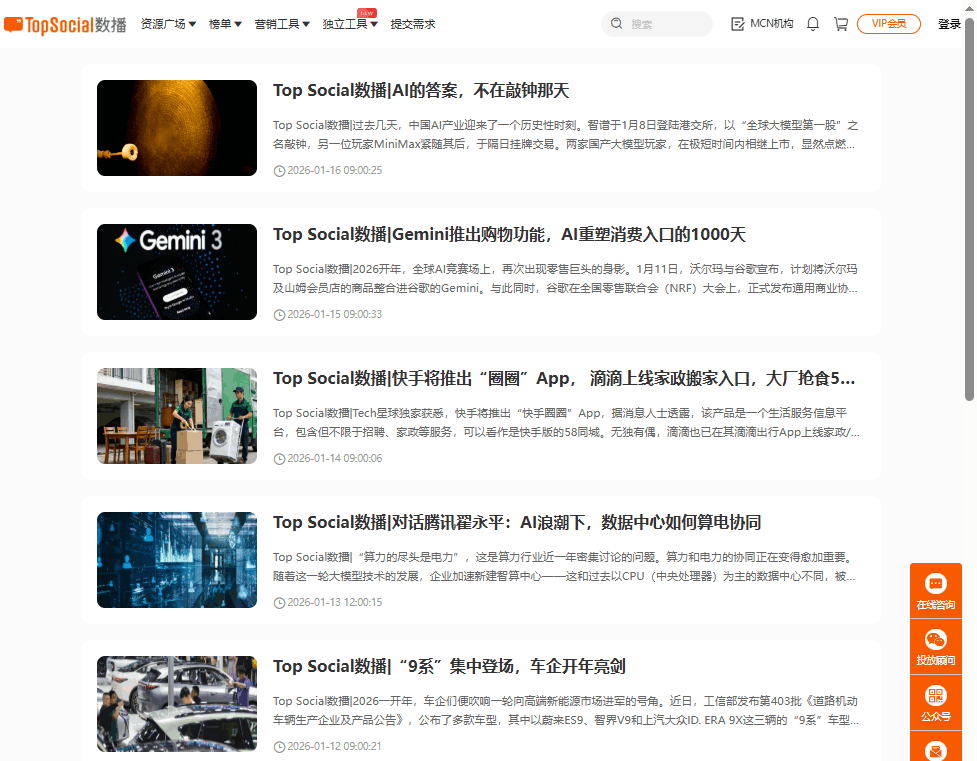Image resolution: width=977 pixels, height=761 pixels.
Task: Go to 提交需求 page
Action: [413, 24]
